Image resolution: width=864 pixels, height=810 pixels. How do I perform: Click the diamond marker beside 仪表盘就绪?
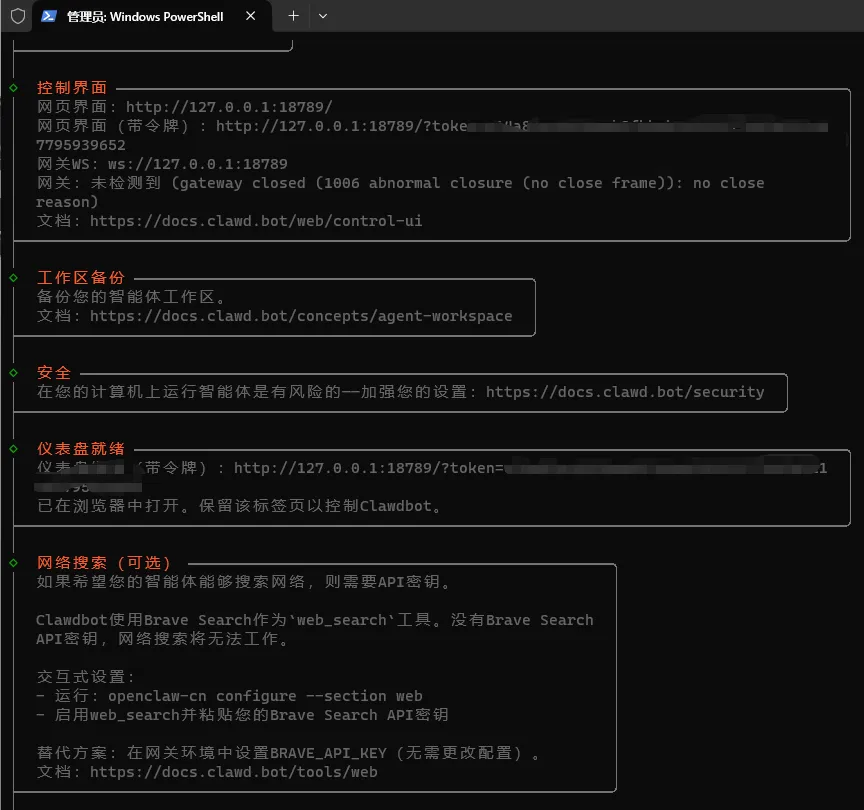13,449
